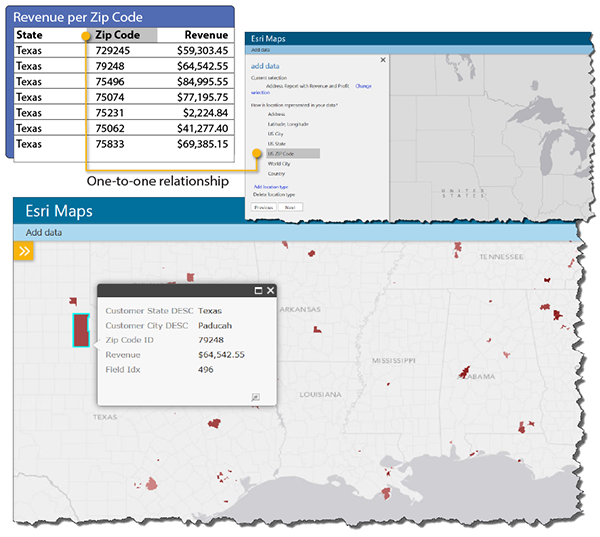Click zip code cell 75833
600x537 pixels.
pos(110,144)
